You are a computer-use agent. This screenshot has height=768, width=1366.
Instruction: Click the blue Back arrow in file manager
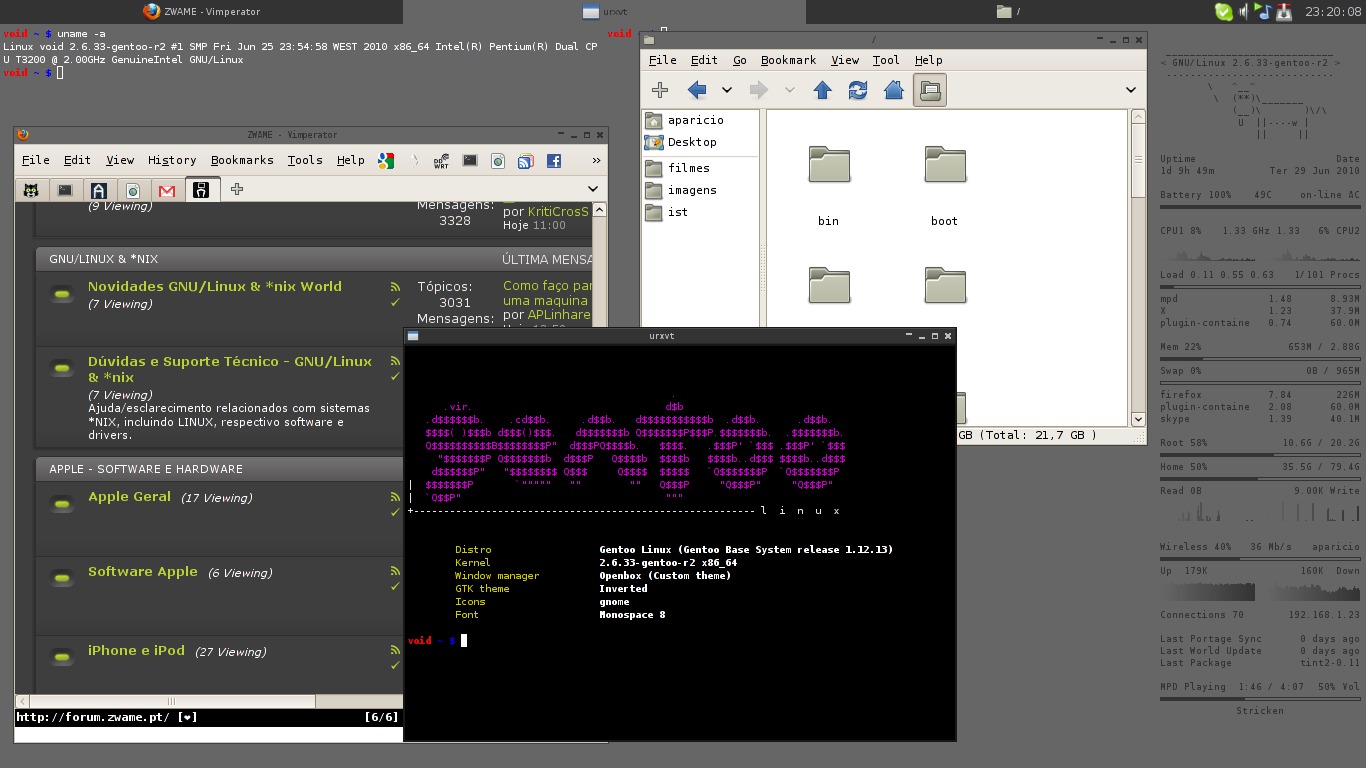click(697, 90)
